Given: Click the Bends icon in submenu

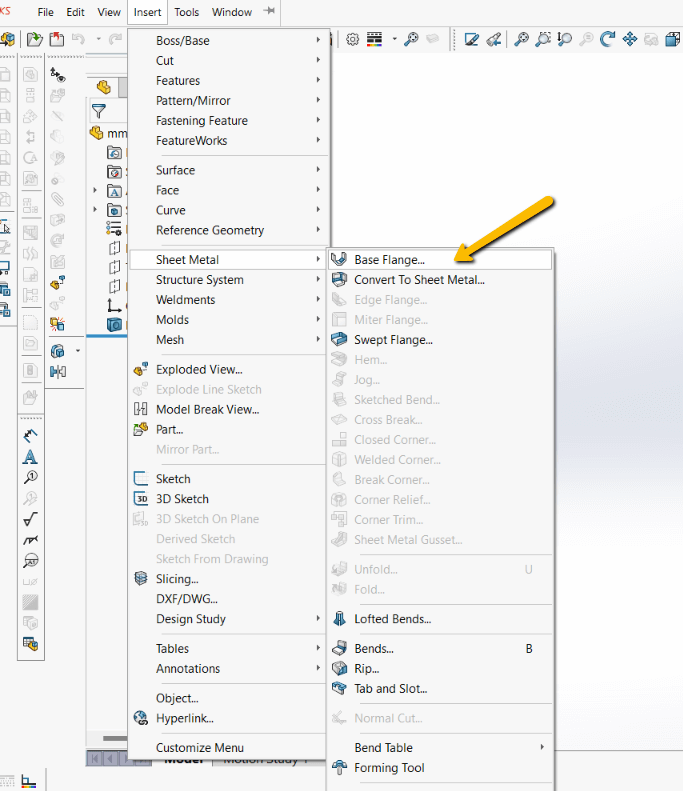Looking at the screenshot, I should (x=339, y=648).
